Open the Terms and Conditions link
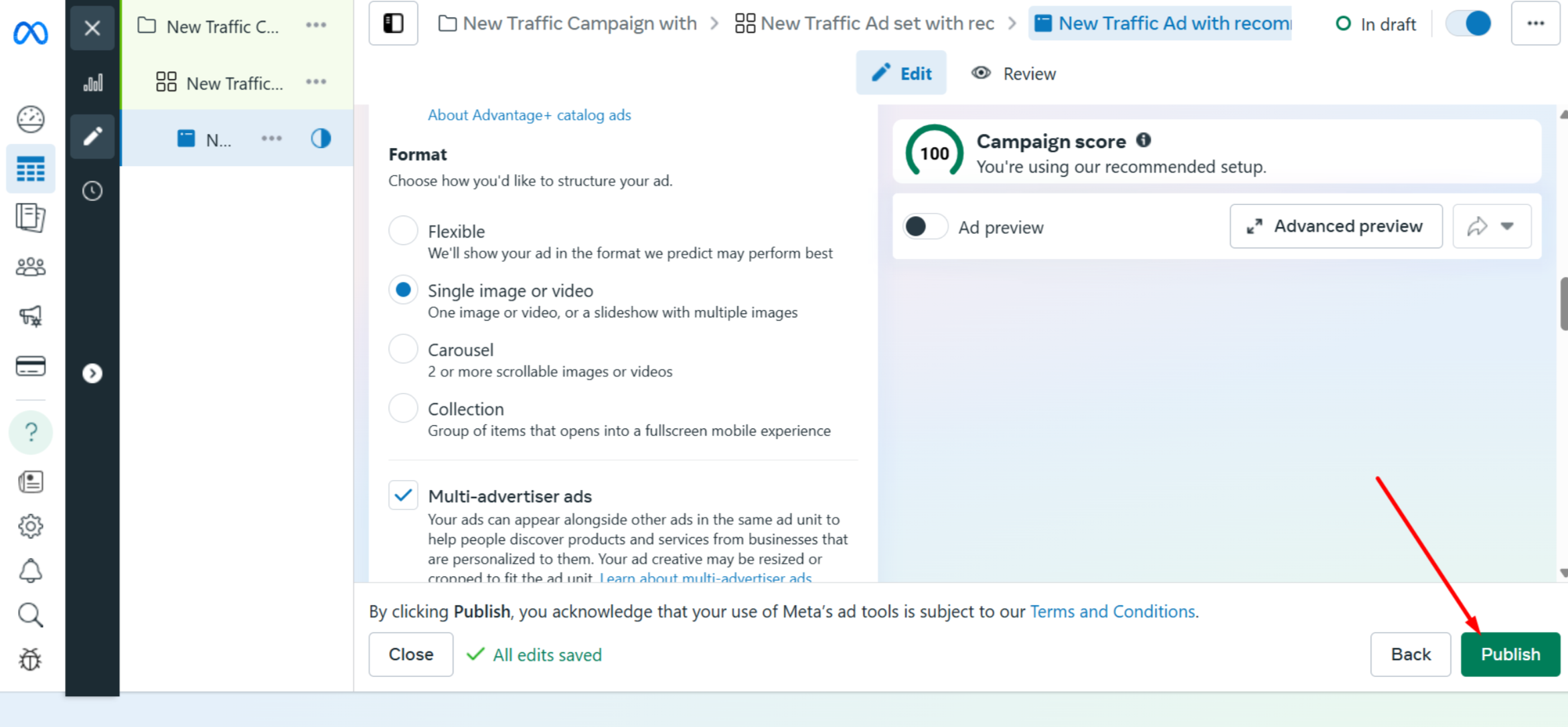This screenshot has height=727, width=1568. (1112, 611)
